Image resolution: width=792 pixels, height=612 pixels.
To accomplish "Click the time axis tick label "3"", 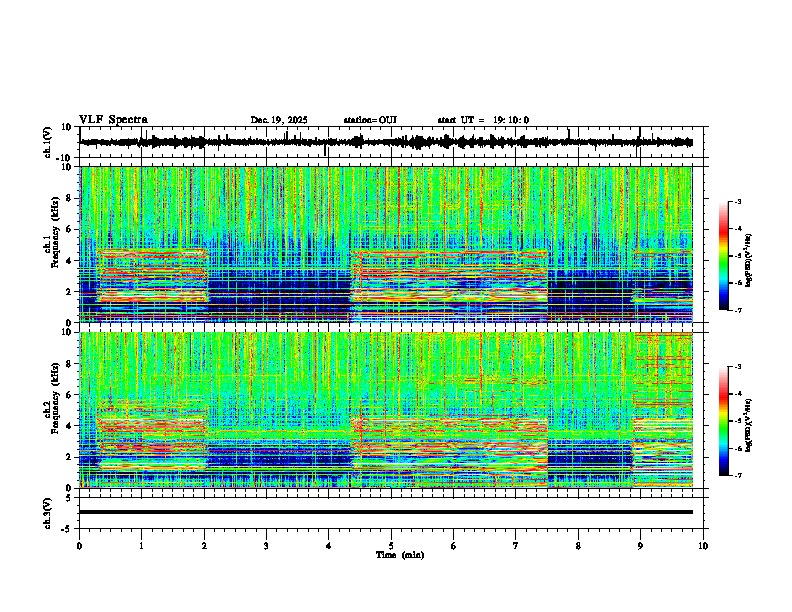I will coord(266,546).
